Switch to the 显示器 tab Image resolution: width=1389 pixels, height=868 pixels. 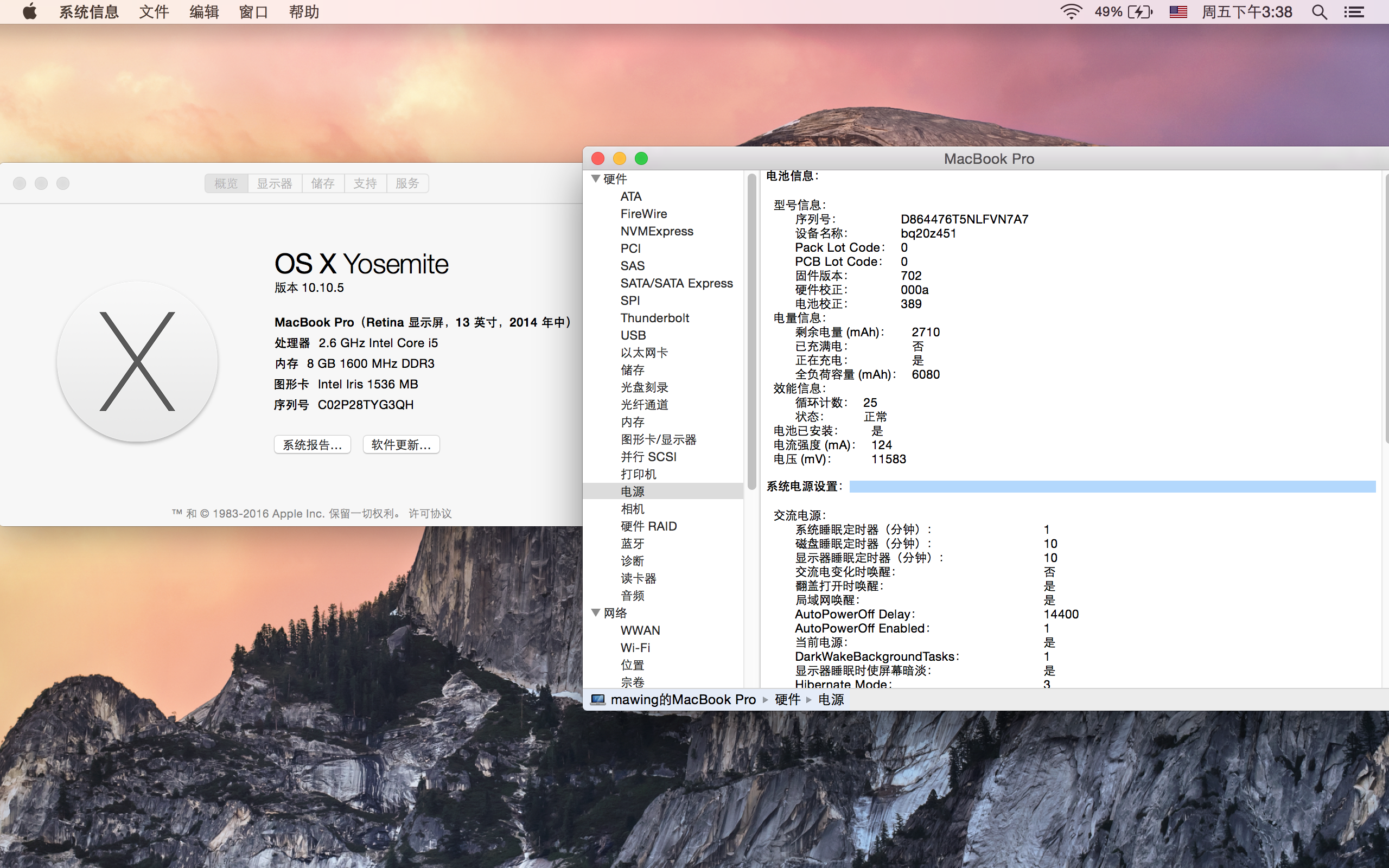(275, 183)
